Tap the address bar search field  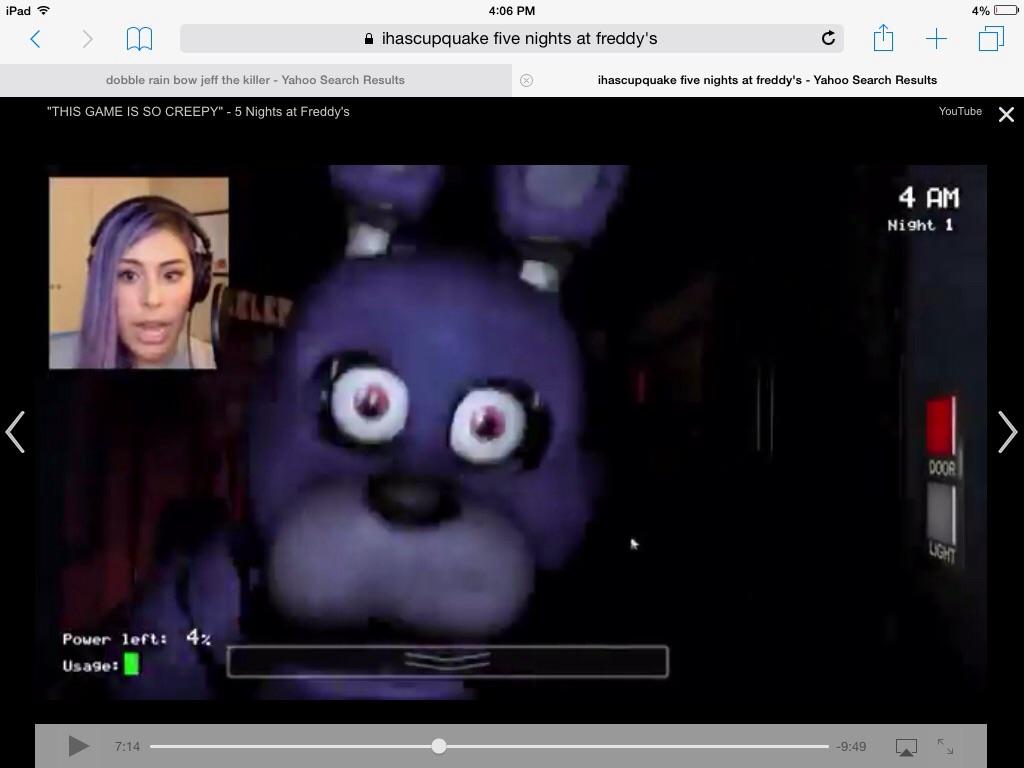pyautogui.click(x=511, y=39)
